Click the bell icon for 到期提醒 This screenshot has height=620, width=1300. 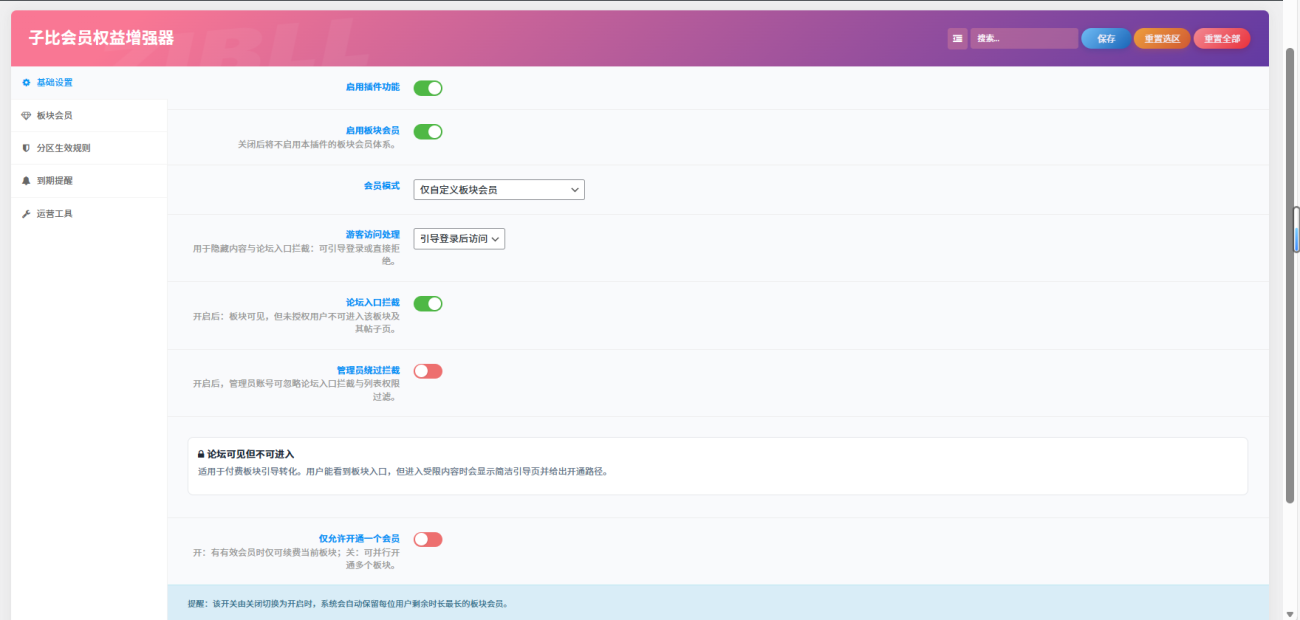tap(26, 181)
